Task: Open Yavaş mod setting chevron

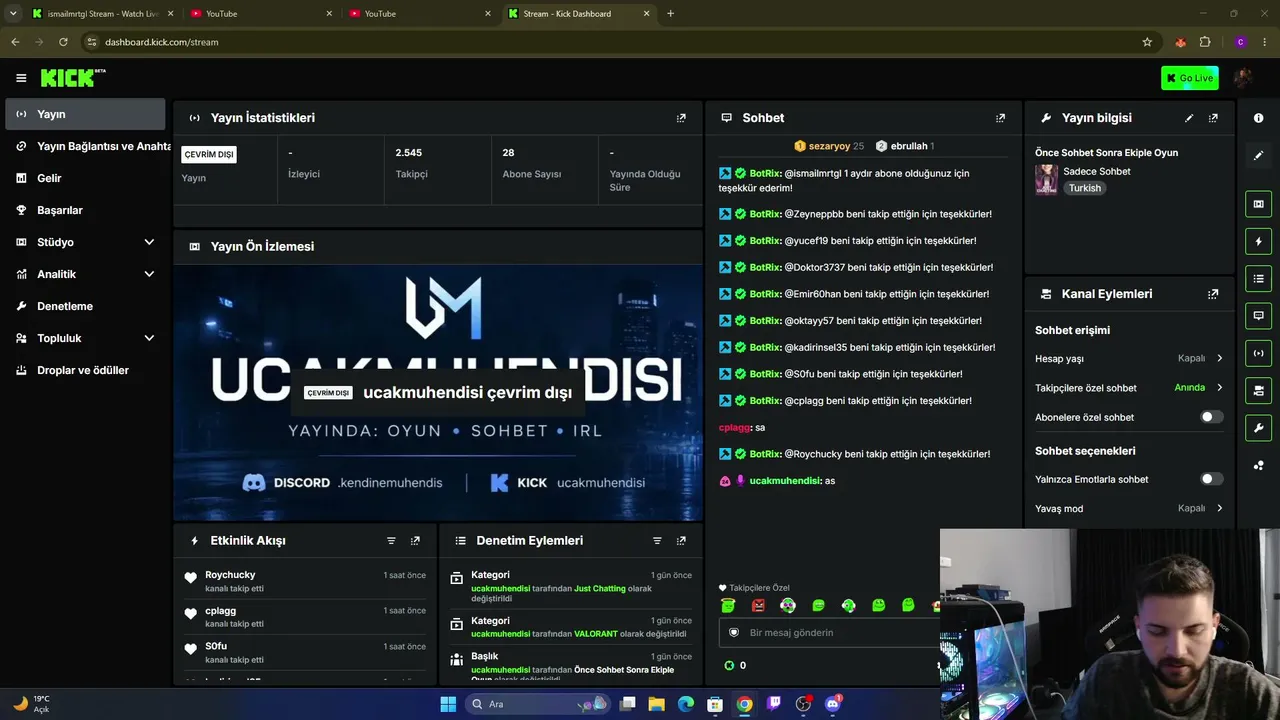Action: pyautogui.click(x=1220, y=508)
